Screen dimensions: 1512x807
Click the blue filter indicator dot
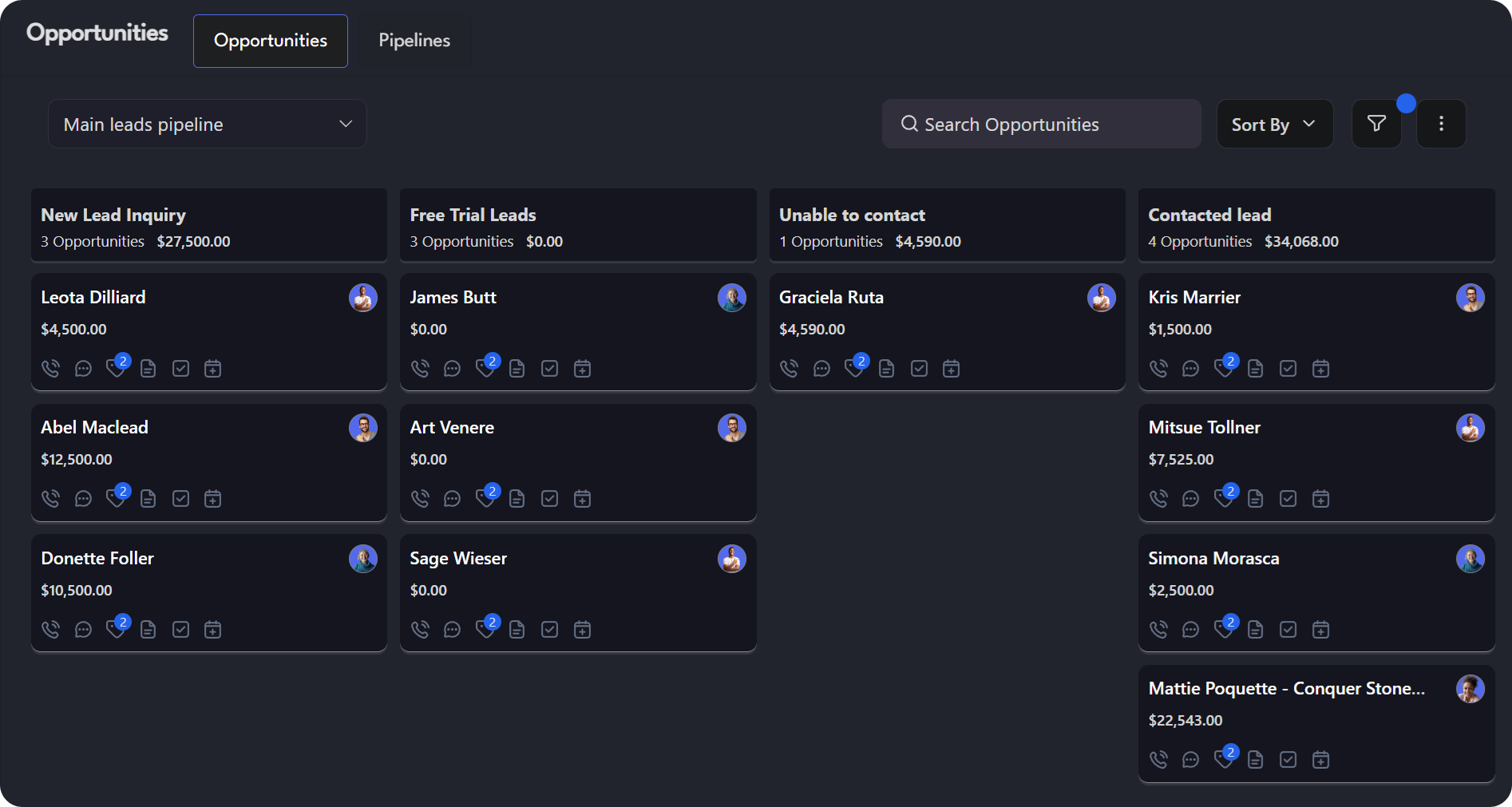pos(1406,104)
